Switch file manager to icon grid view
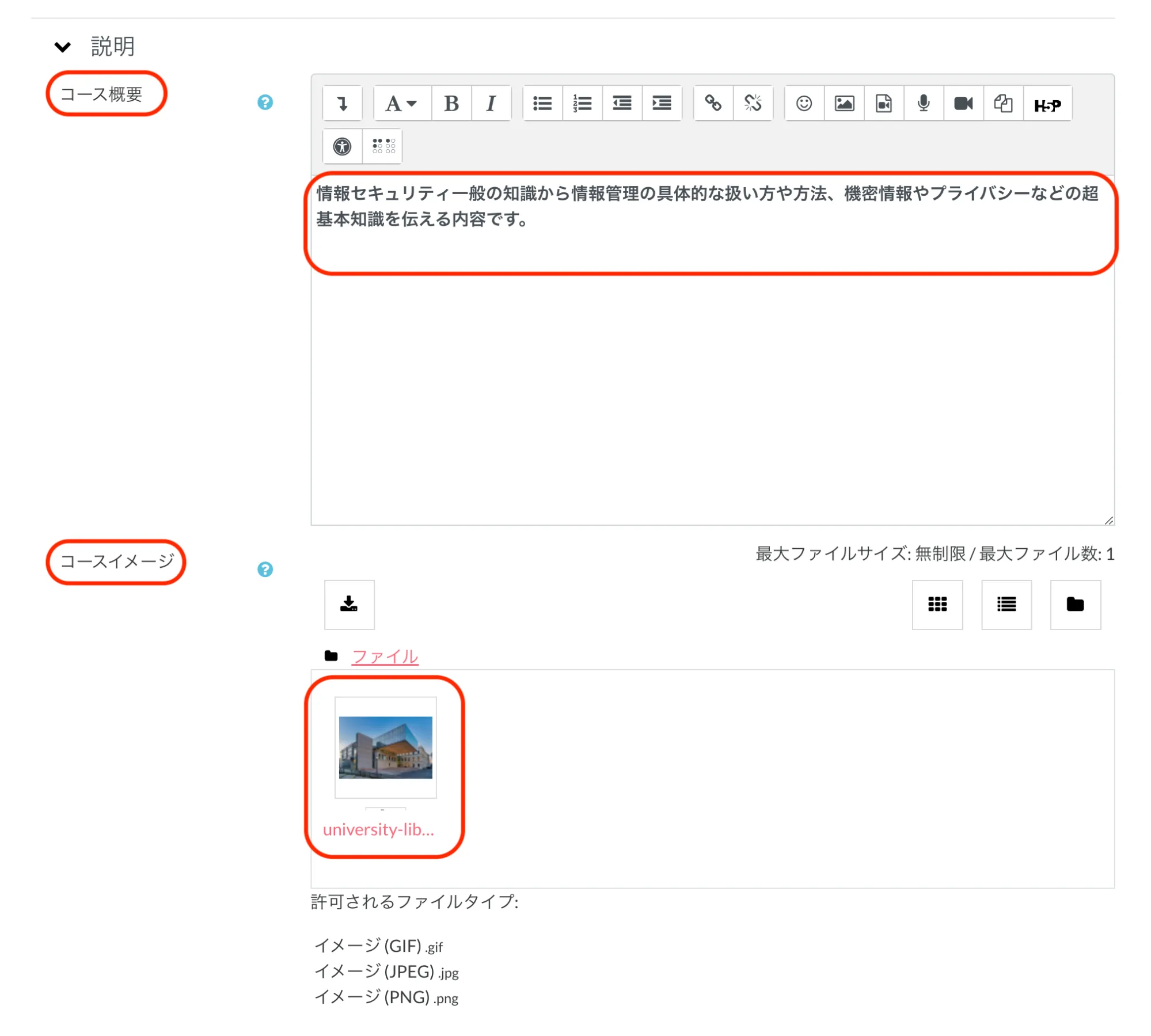Screen dimensions: 1151x1036 [937, 604]
